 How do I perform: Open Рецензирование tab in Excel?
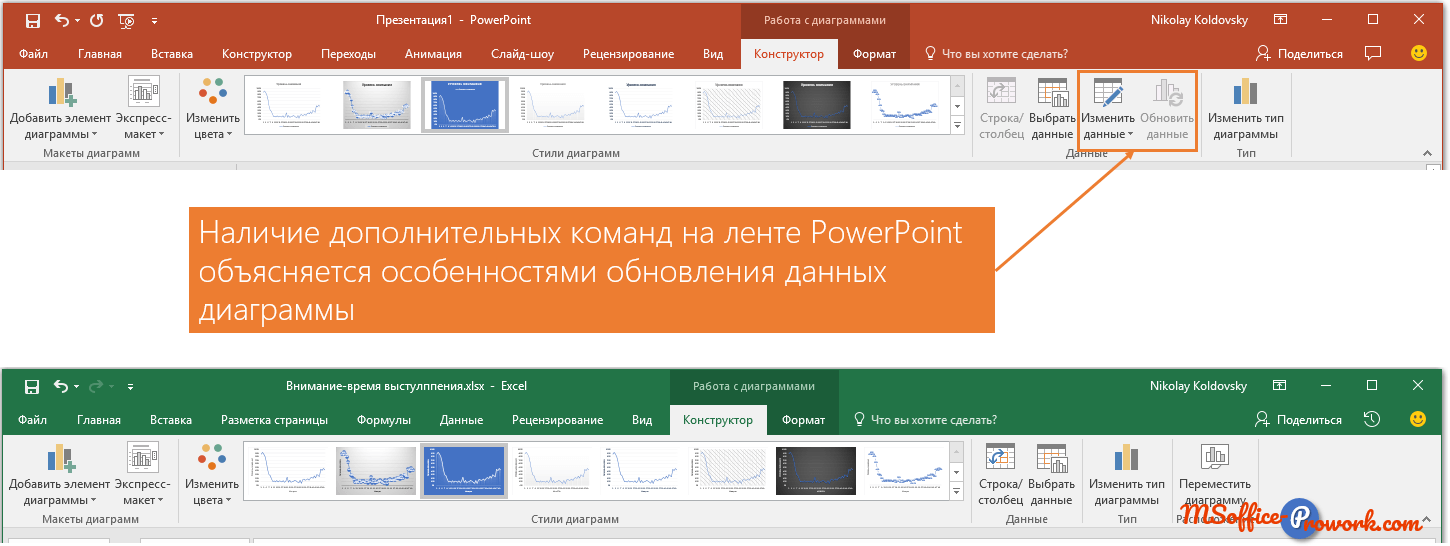pyautogui.click(x=557, y=420)
